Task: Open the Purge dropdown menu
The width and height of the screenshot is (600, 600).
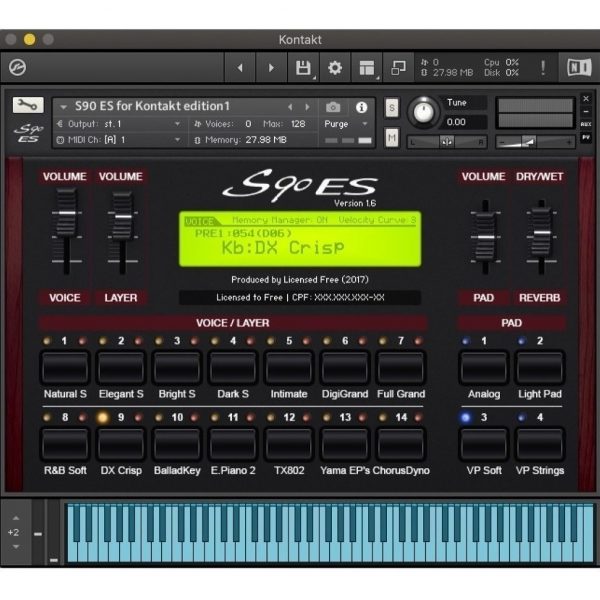Action: coord(346,124)
